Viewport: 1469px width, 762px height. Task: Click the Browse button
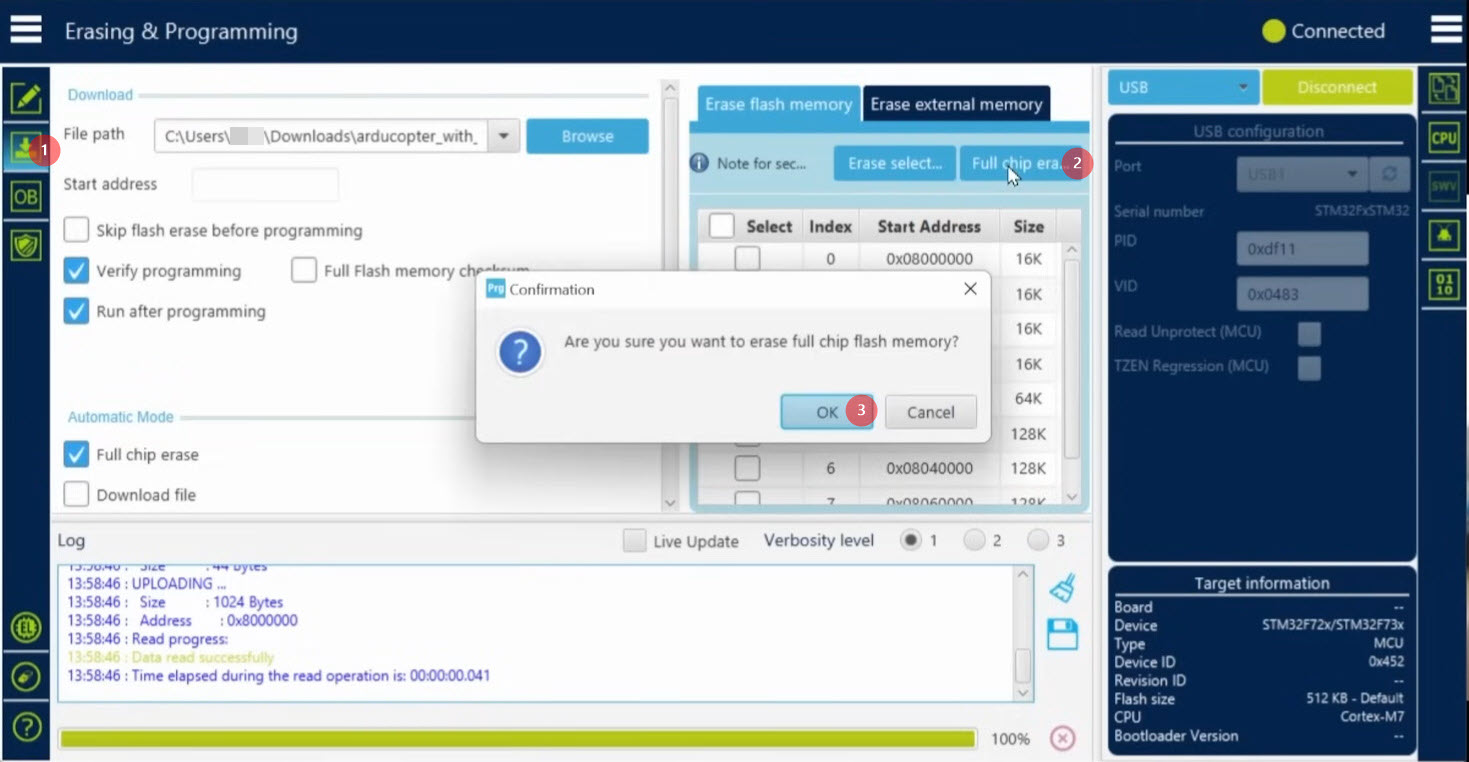click(587, 136)
